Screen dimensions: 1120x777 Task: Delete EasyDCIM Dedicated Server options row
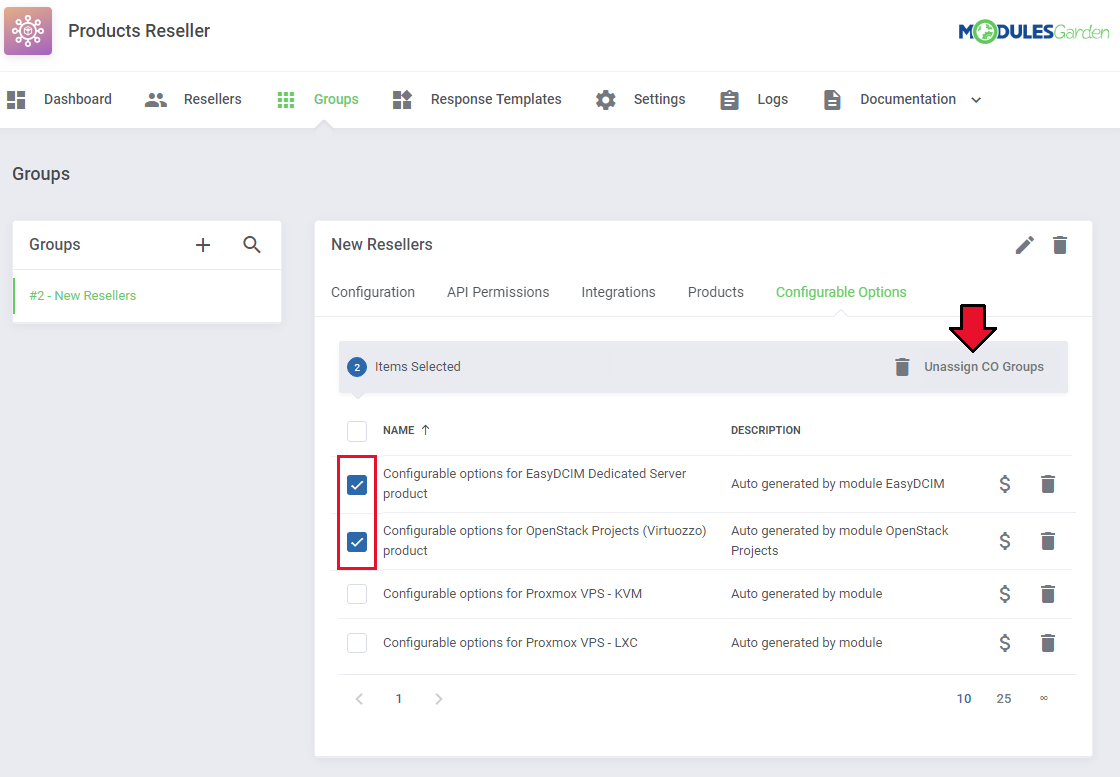pyautogui.click(x=1048, y=484)
